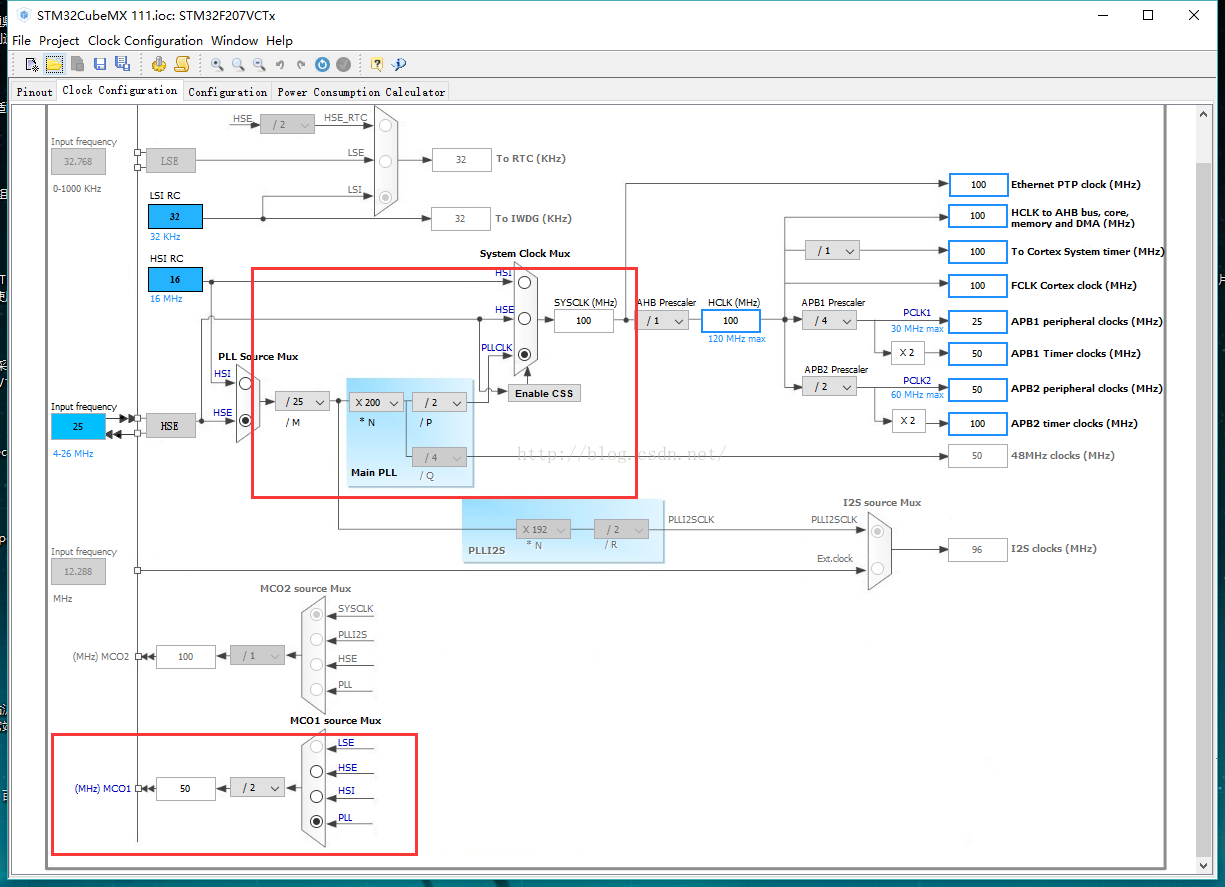Open the /M divider dropdown showing /25

pyautogui.click(x=302, y=402)
